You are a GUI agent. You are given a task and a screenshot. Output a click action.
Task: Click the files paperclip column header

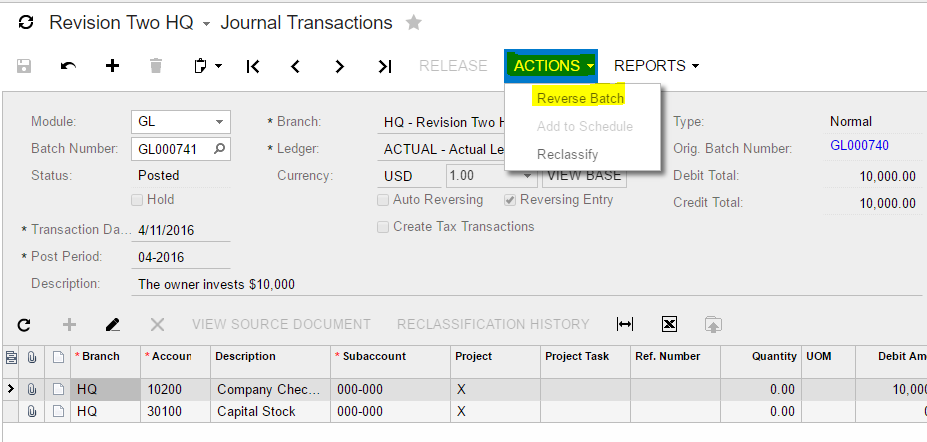pos(32,357)
